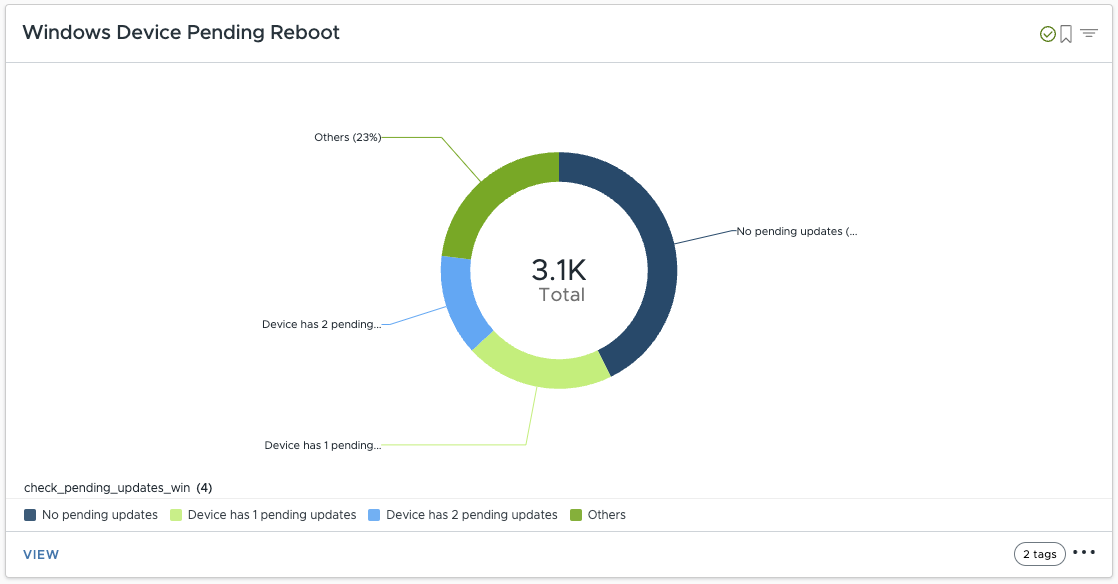Click the Windows Device Pending Reboot title
The width and height of the screenshot is (1118, 584).
181,33
